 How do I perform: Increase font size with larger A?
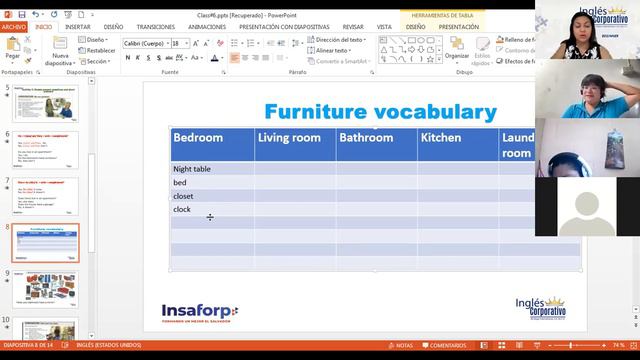[196, 43]
